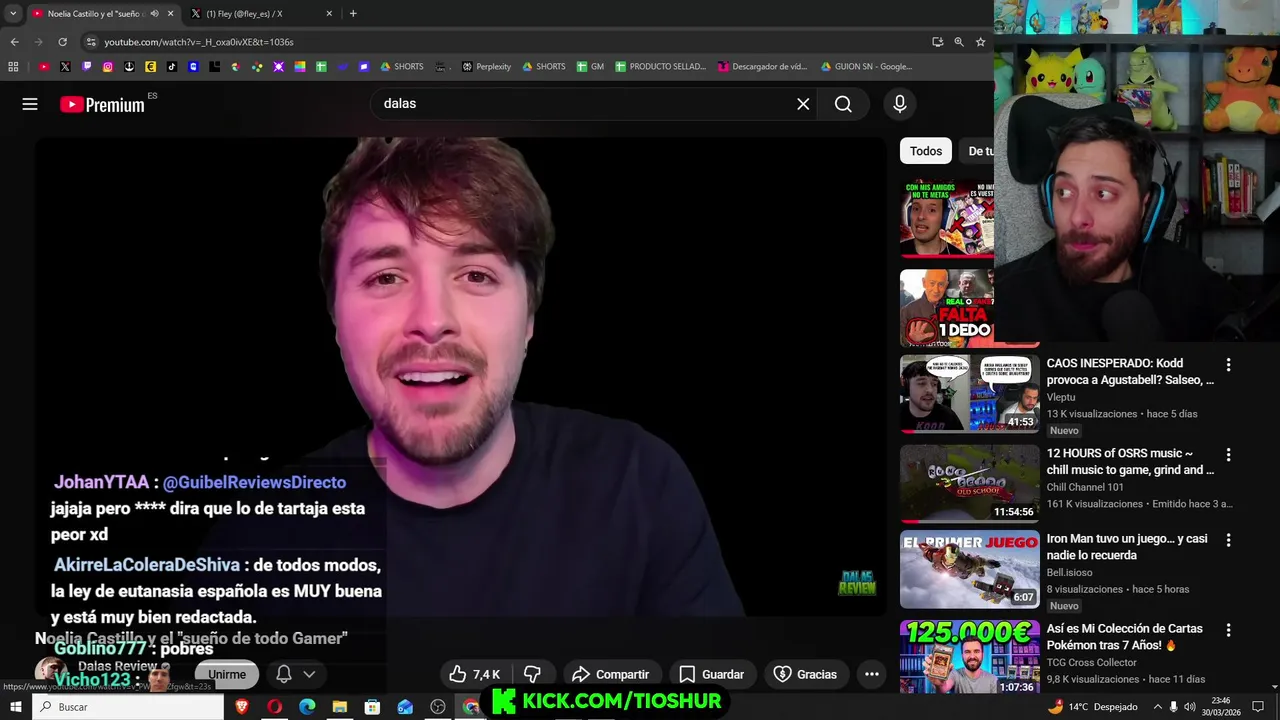Start voice search with the microphone

pos(900,104)
